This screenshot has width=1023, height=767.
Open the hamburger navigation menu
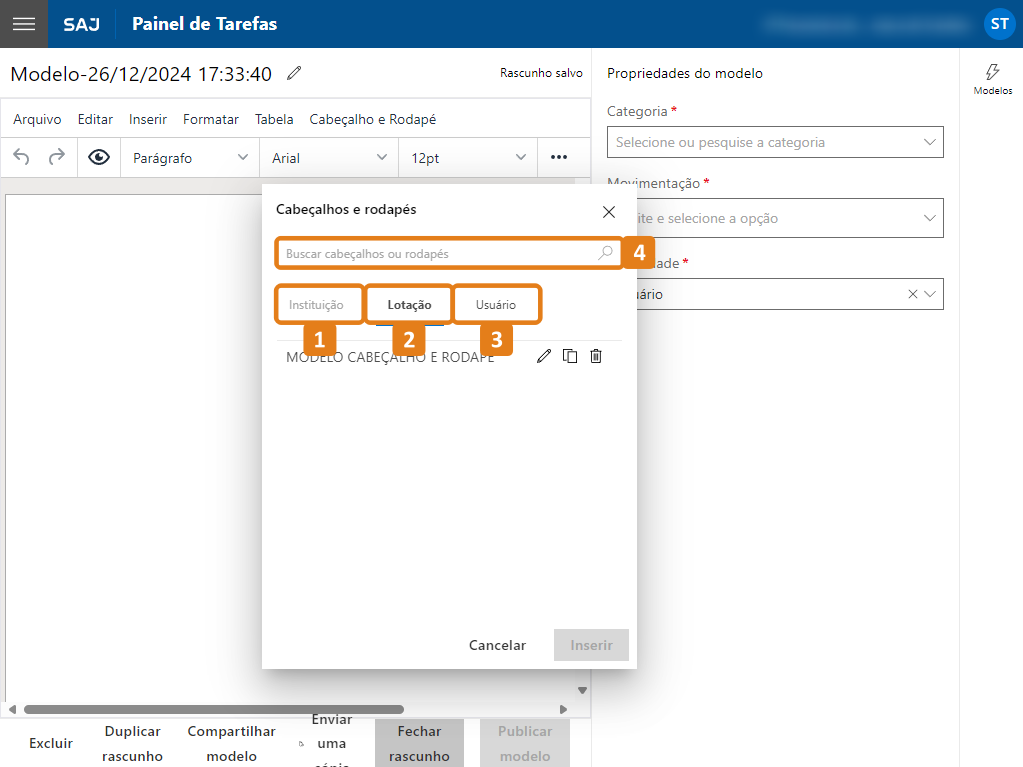click(24, 24)
